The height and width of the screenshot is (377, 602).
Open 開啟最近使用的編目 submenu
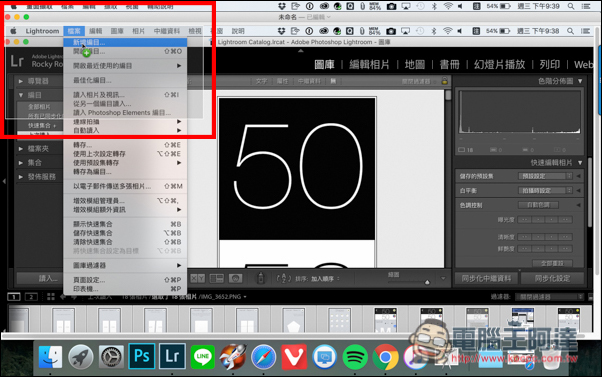pyautogui.click(x=125, y=66)
